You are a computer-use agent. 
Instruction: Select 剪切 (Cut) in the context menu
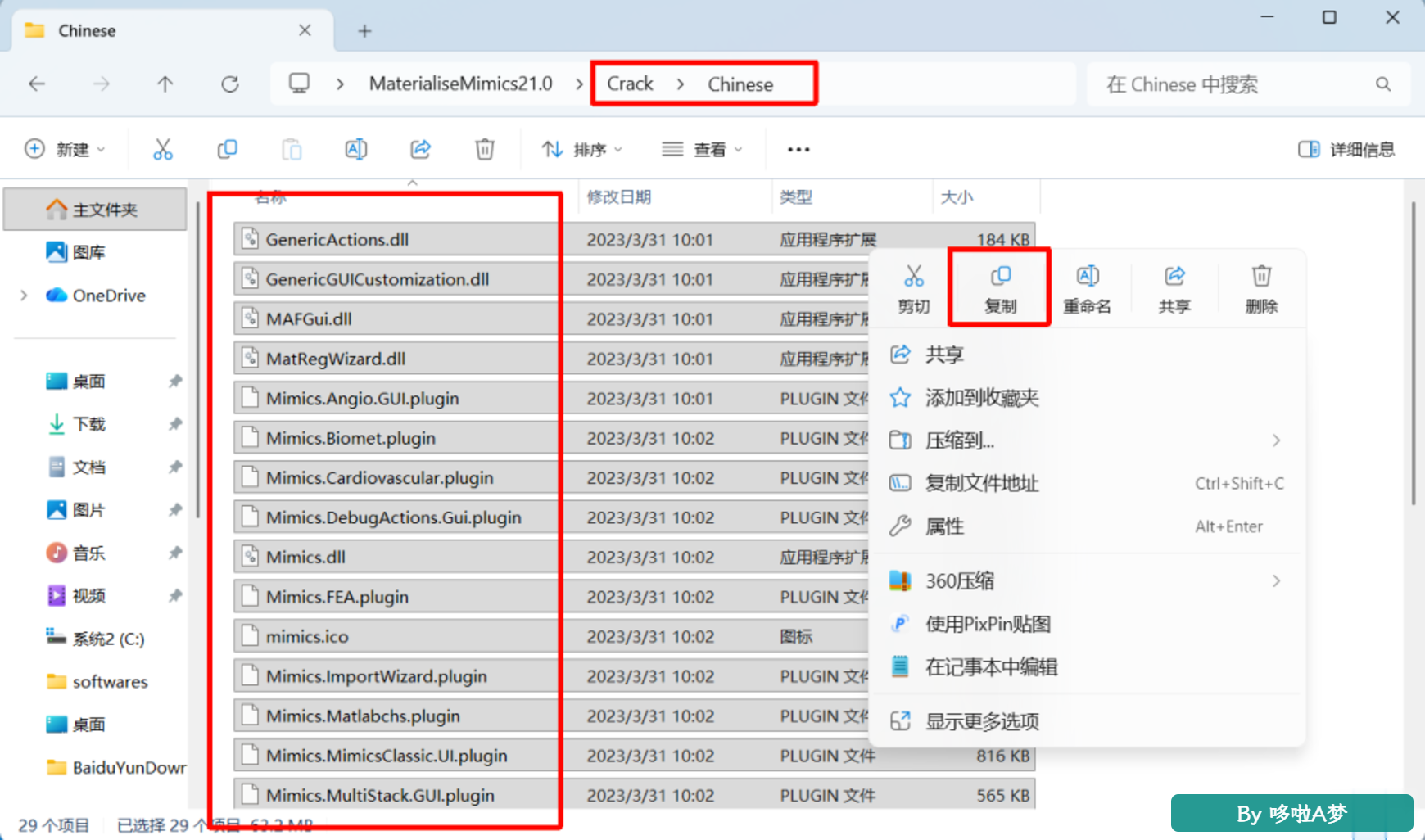pos(914,288)
